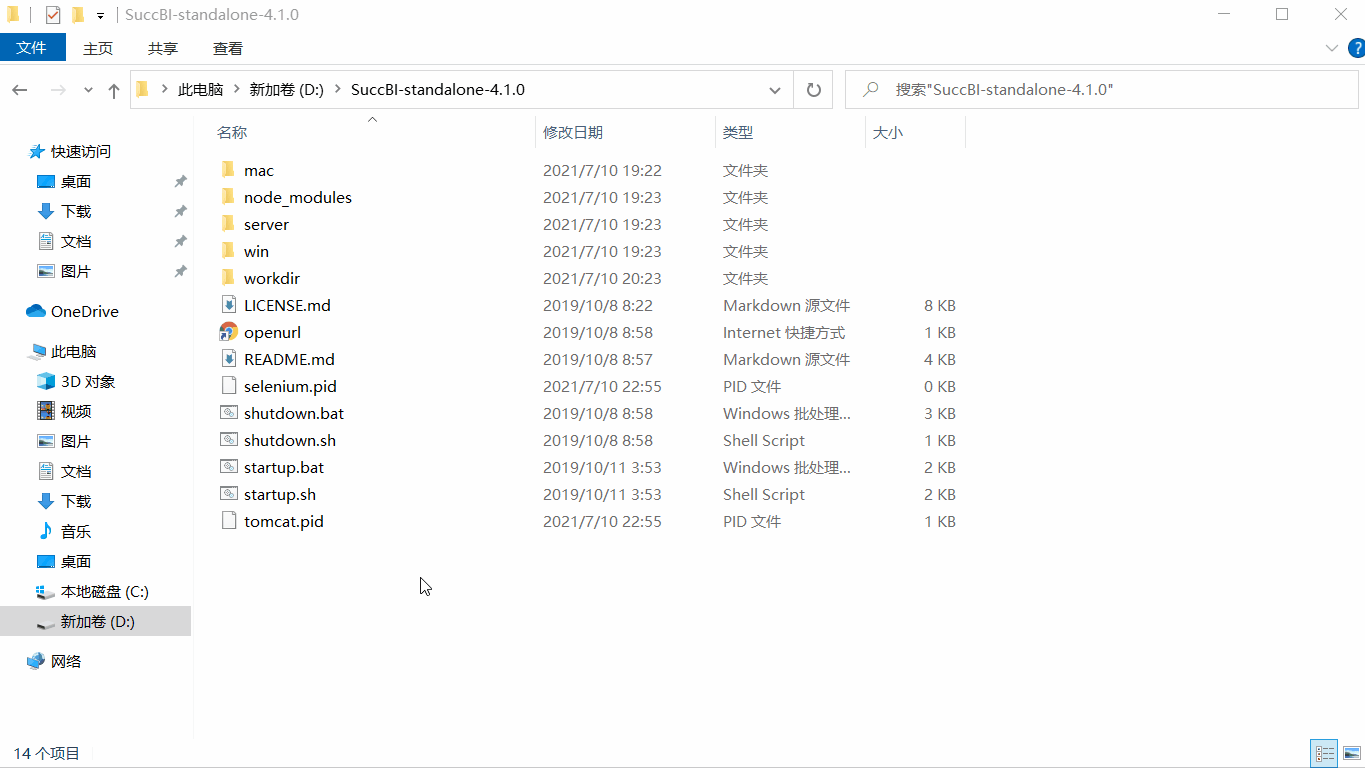Open the 共享 ribbon tab
Viewport: 1365px width, 768px height.
(163, 48)
